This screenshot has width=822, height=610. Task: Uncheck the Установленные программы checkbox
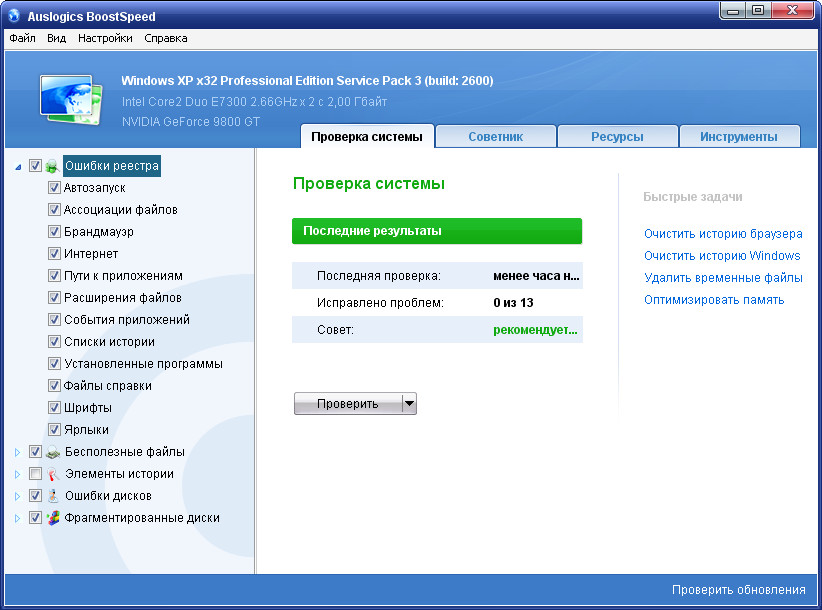point(54,364)
